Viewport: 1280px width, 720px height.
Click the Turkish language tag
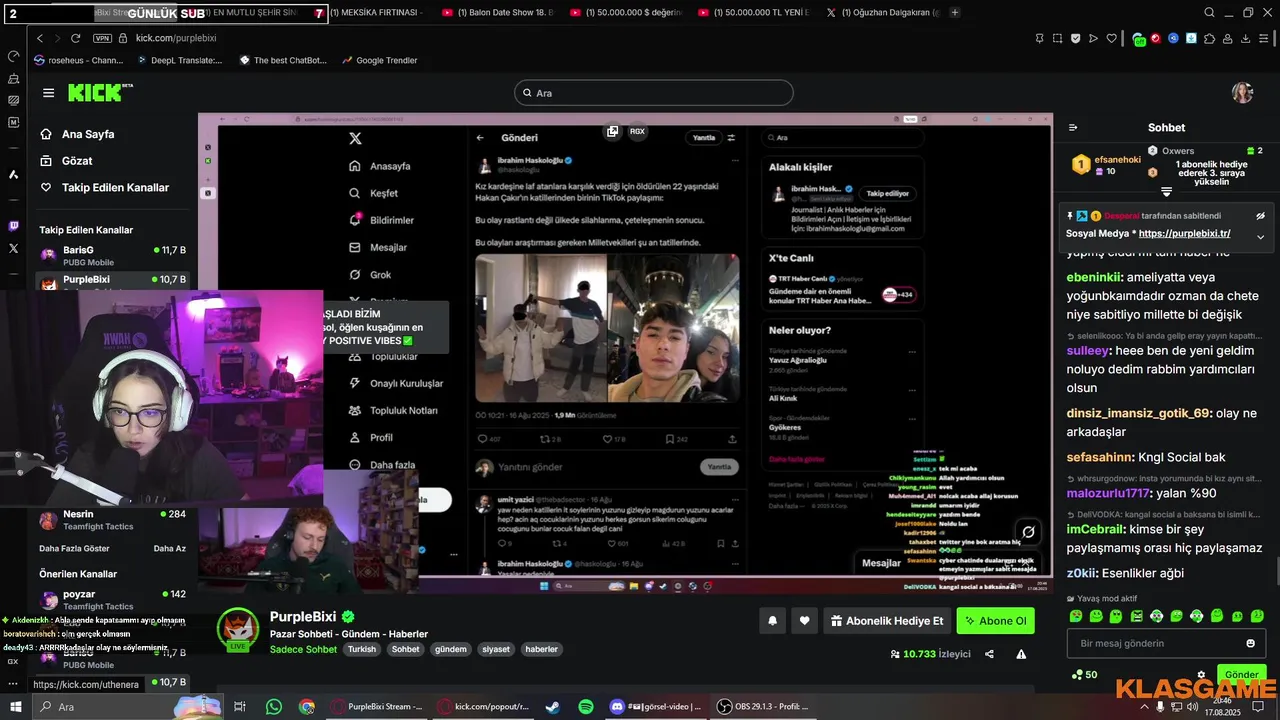click(x=362, y=649)
